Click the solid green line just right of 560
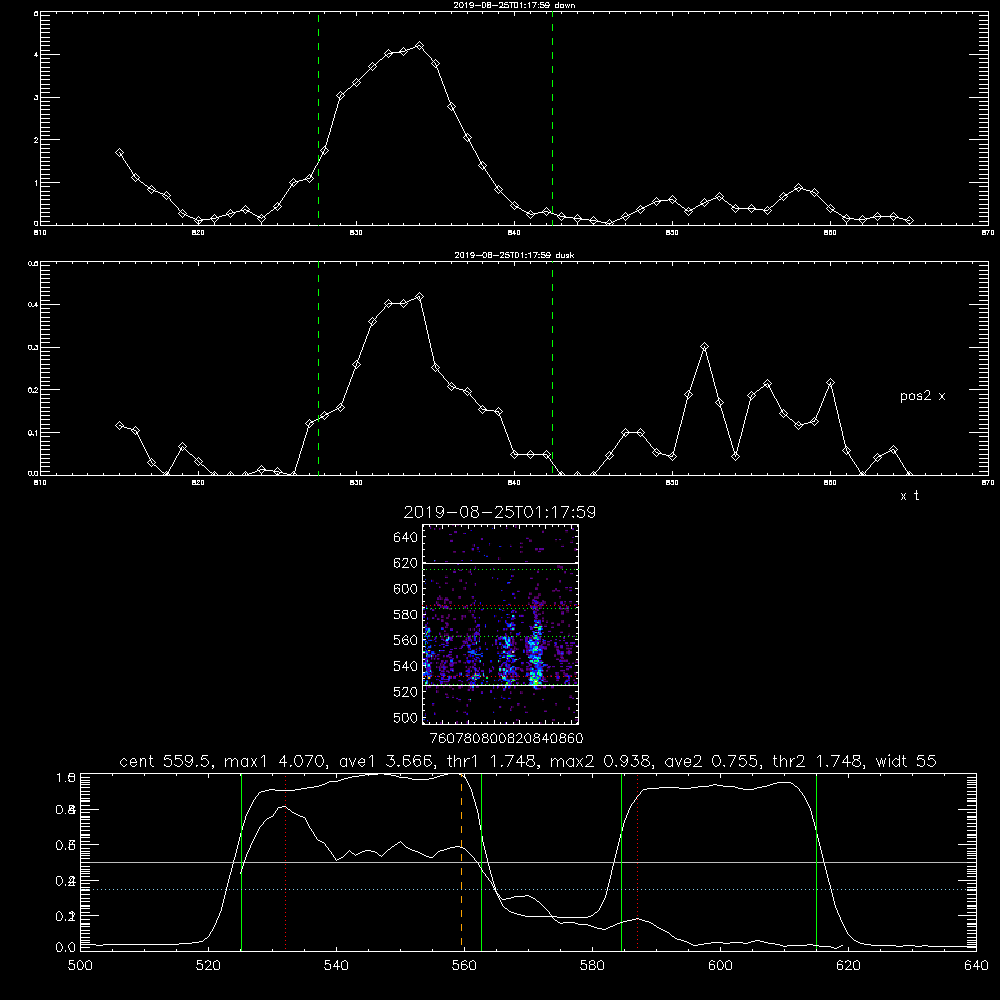This screenshot has height=1000, width=1000. click(x=481, y=862)
